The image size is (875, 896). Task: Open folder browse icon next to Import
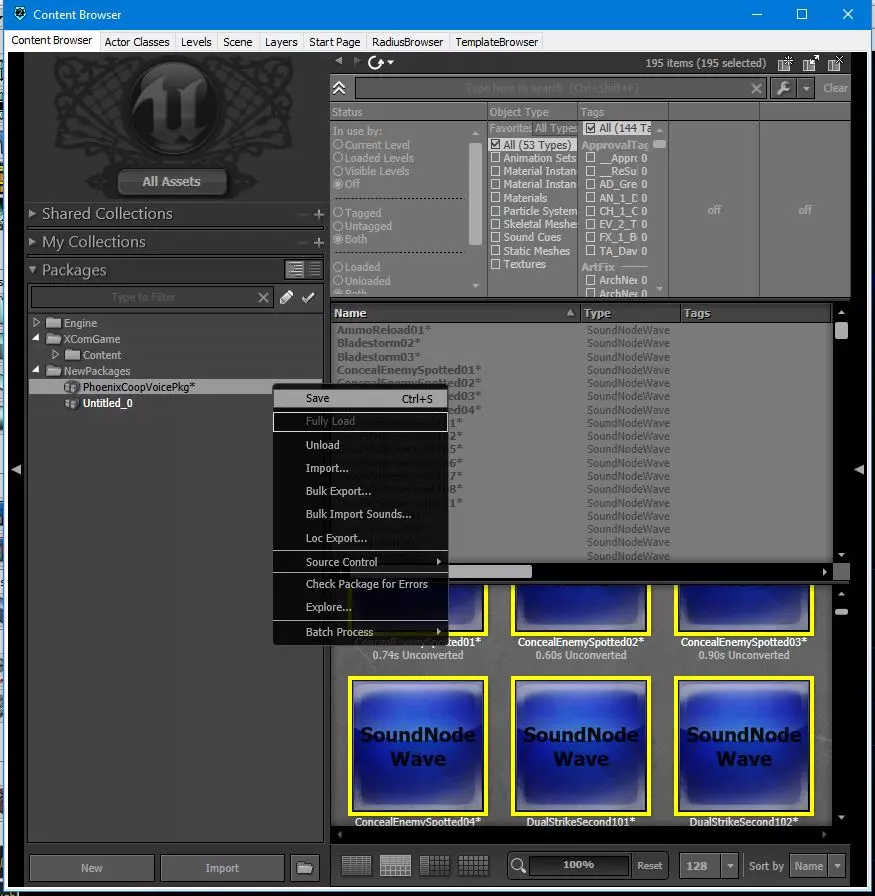pos(304,867)
